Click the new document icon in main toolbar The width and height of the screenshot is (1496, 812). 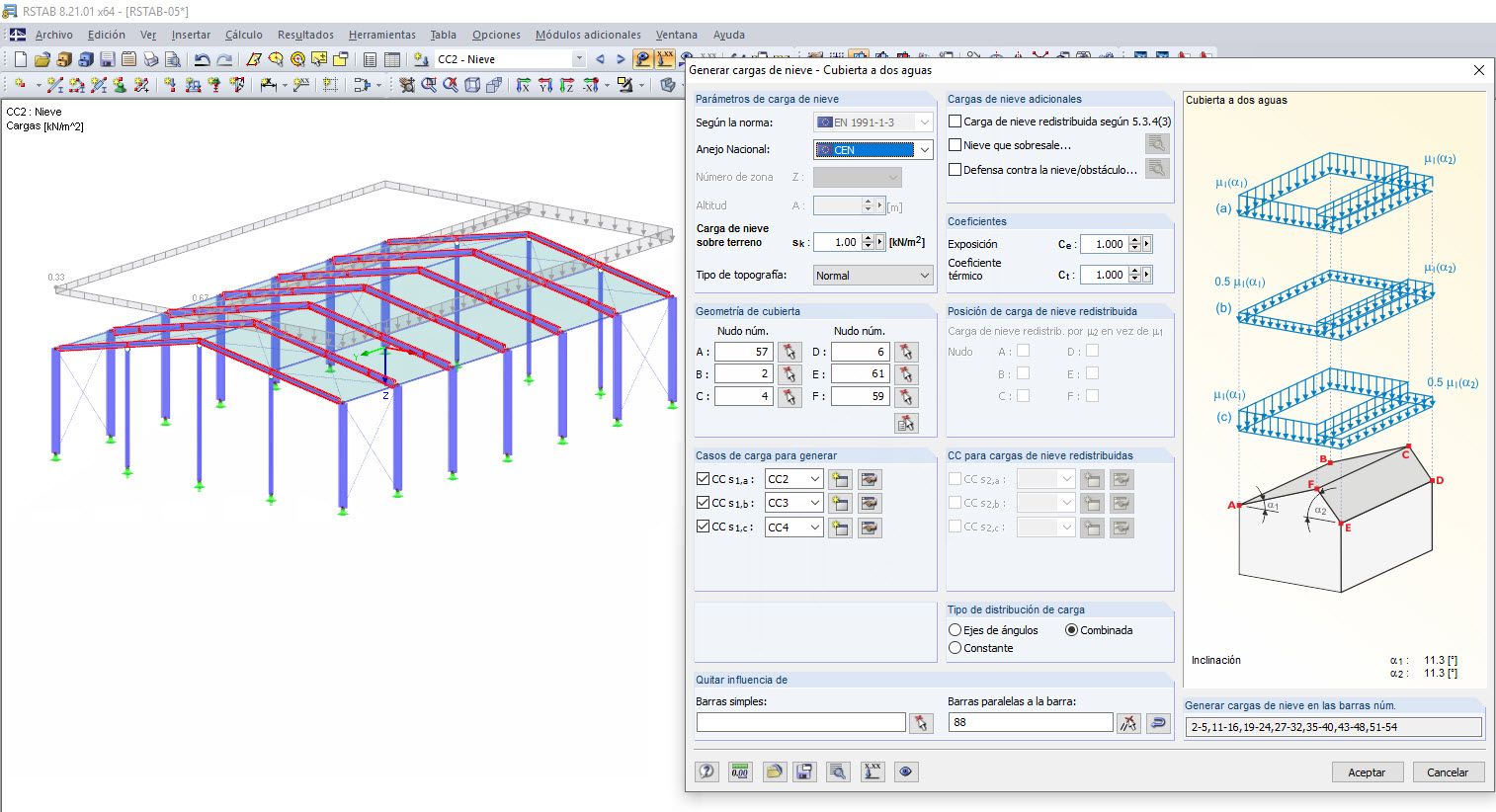pos(21,59)
